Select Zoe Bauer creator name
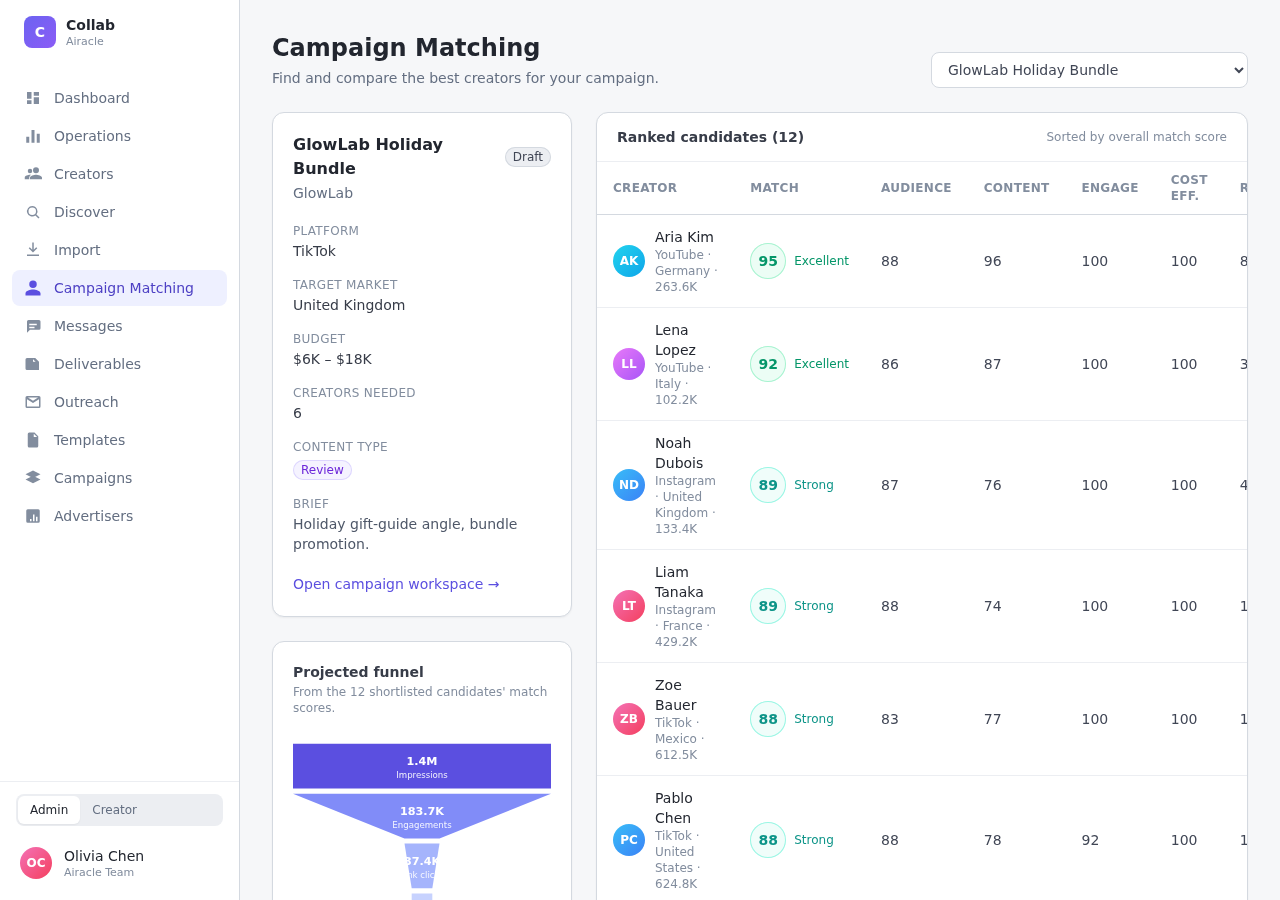 click(x=676, y=695)
